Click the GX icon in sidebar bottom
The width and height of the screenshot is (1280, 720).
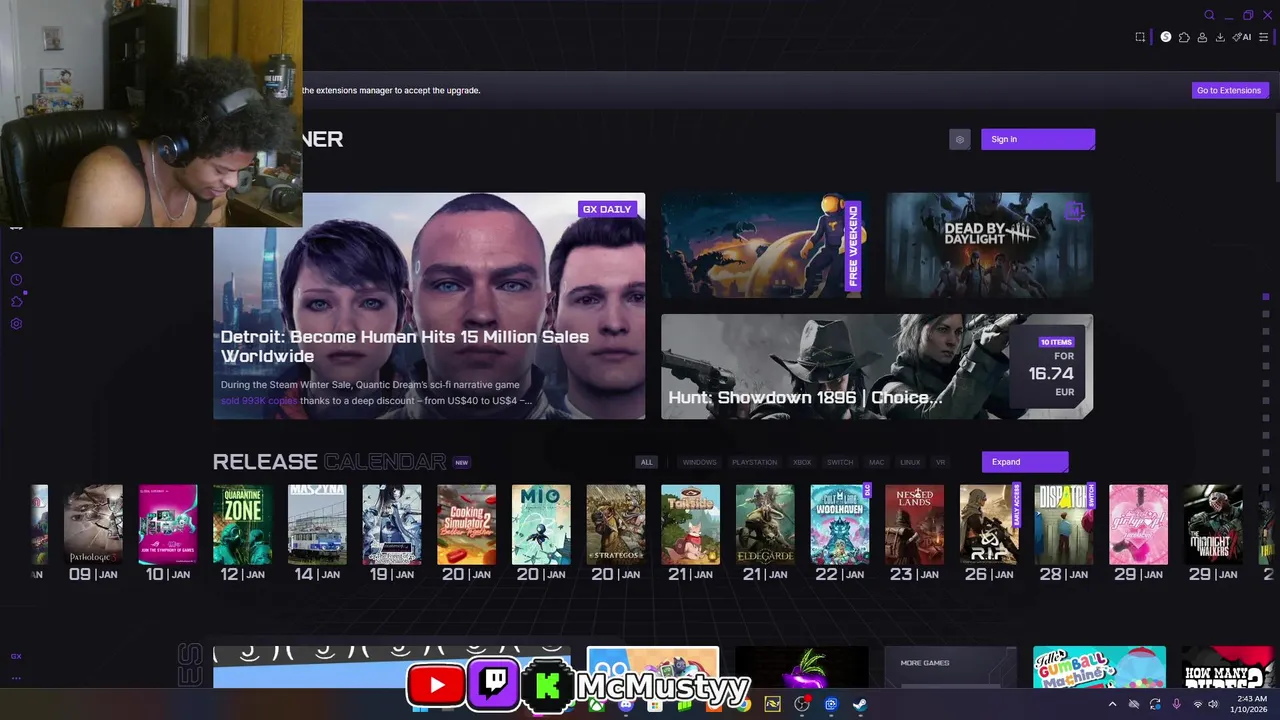pyautogui.click(x=16, y=656)
